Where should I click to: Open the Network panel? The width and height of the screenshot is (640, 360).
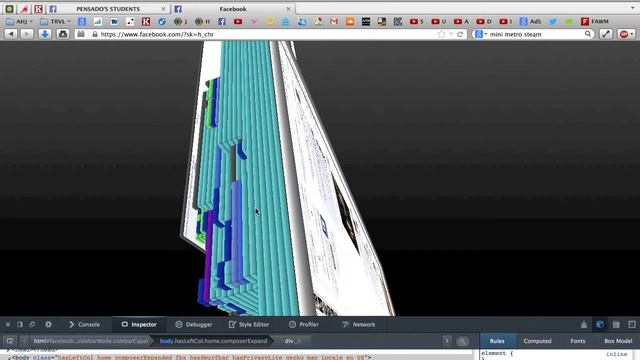click(359, 324)
